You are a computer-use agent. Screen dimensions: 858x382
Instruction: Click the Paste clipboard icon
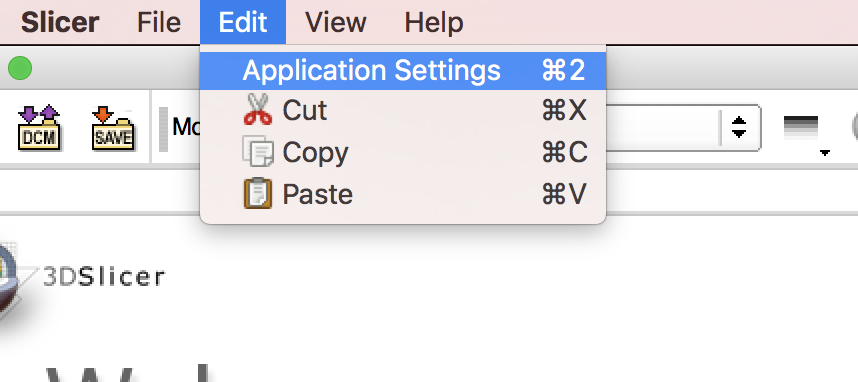click(258, 194)
